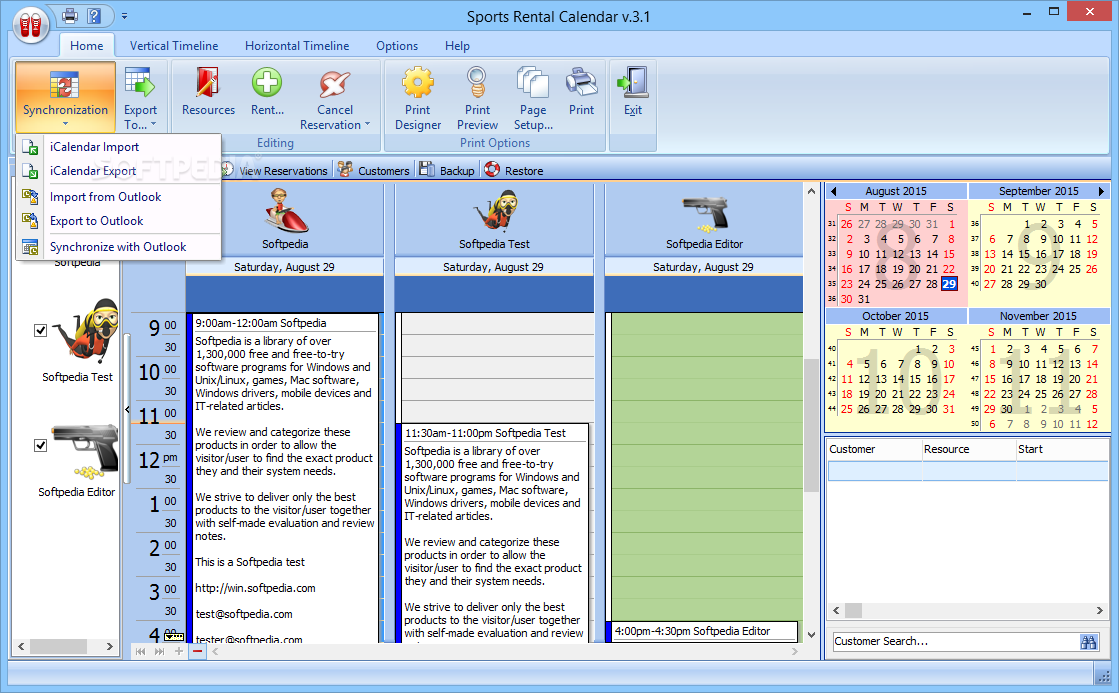
Task: Choose iCalendar Import menu item
Action: click(118, 147)
